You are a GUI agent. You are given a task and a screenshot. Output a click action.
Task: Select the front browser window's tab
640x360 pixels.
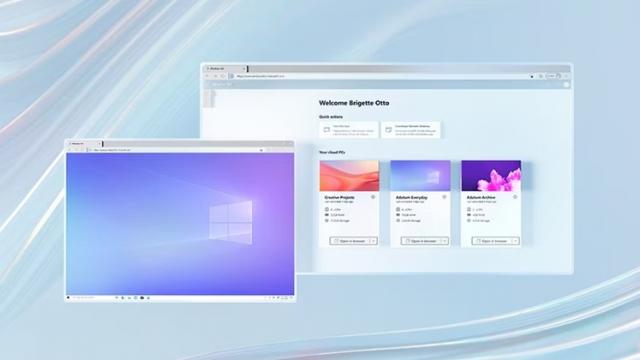84,144
